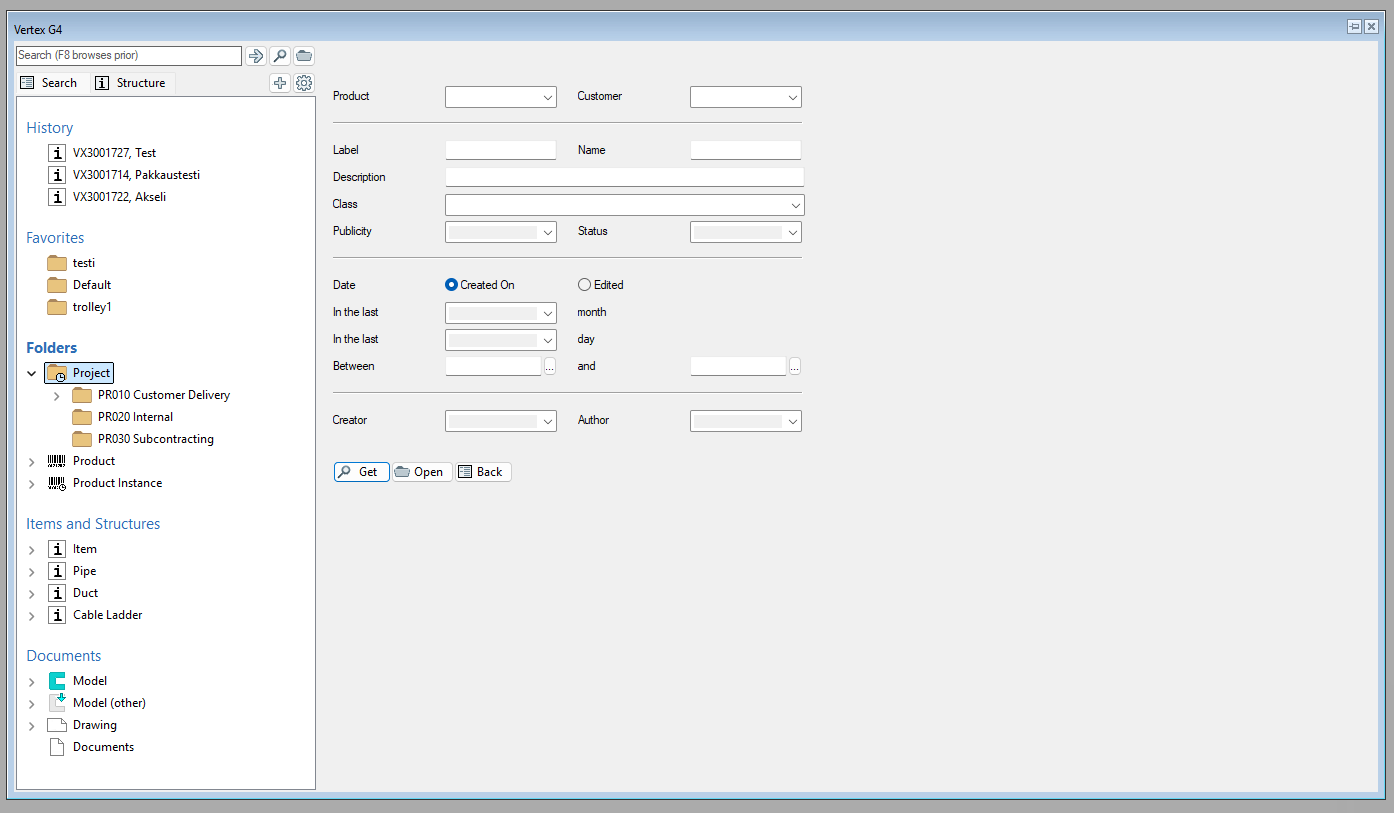
Task: Click the folder icon next to the magnifier
Action: (304, 56)
